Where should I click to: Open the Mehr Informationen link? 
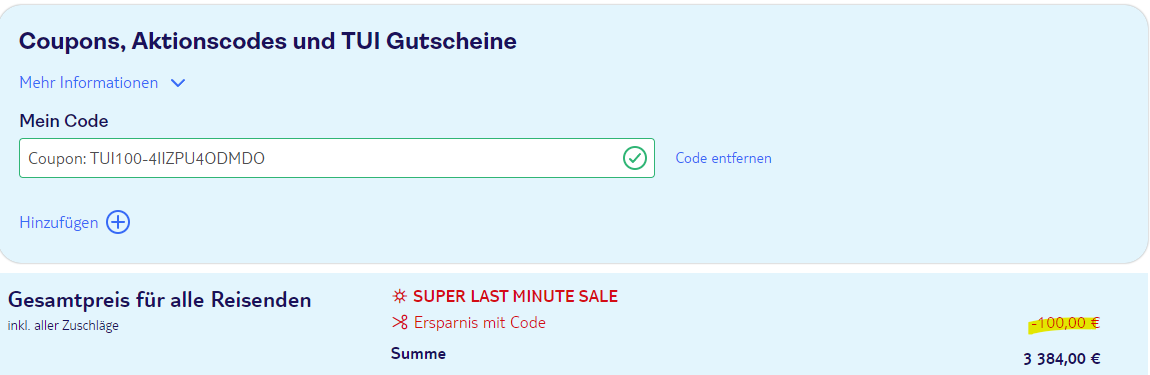pyautogui.click(x=89, y=83)
